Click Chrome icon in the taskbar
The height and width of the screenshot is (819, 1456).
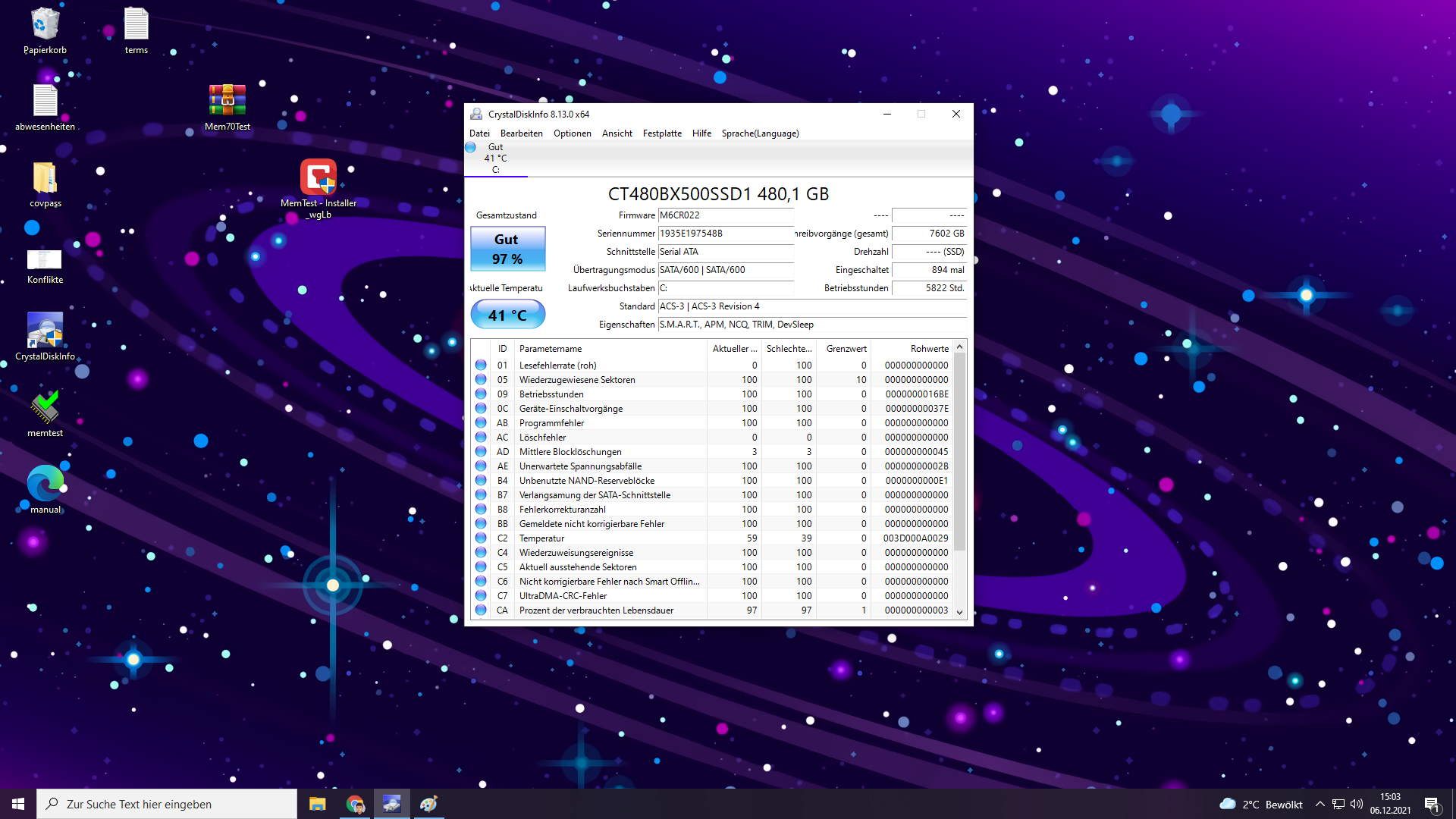click(x=355, y=804)
